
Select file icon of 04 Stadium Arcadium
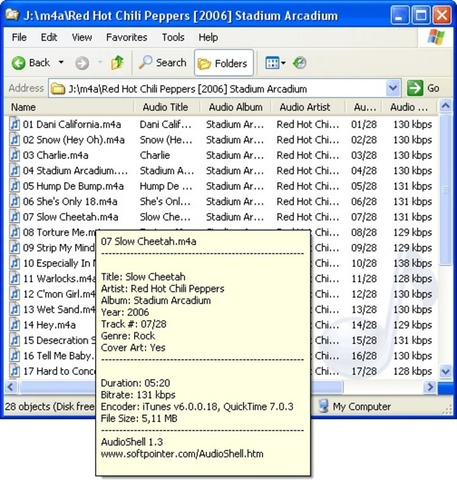click(15, 171)
